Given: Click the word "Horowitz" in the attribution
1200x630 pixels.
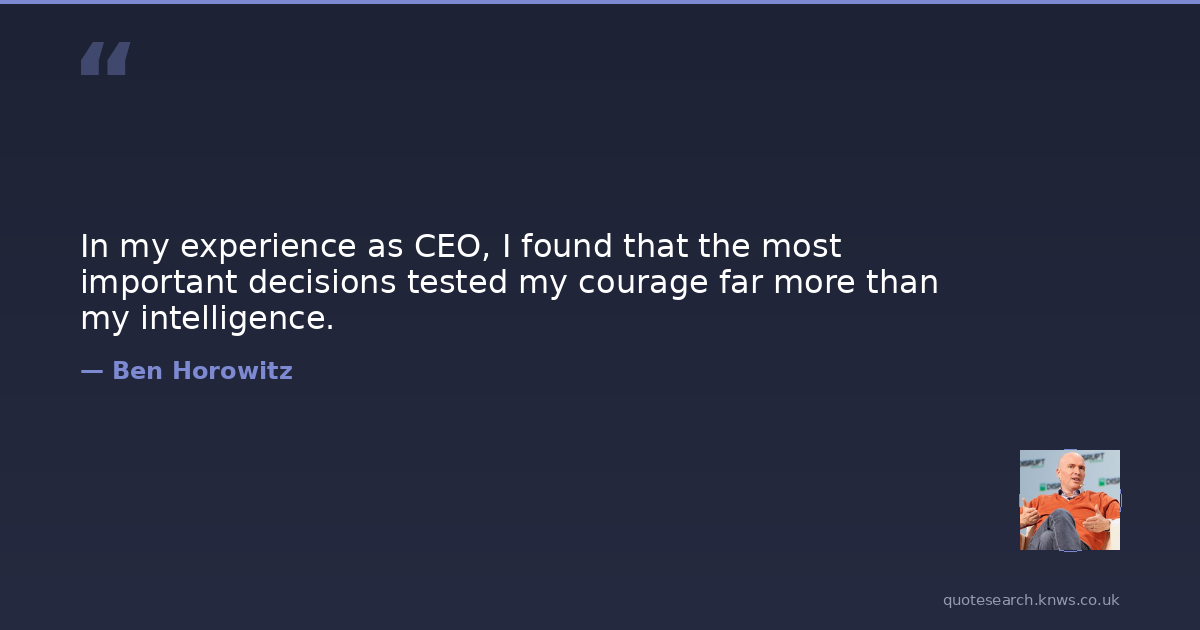Looking at the screenshot, I should click(232, 371).
